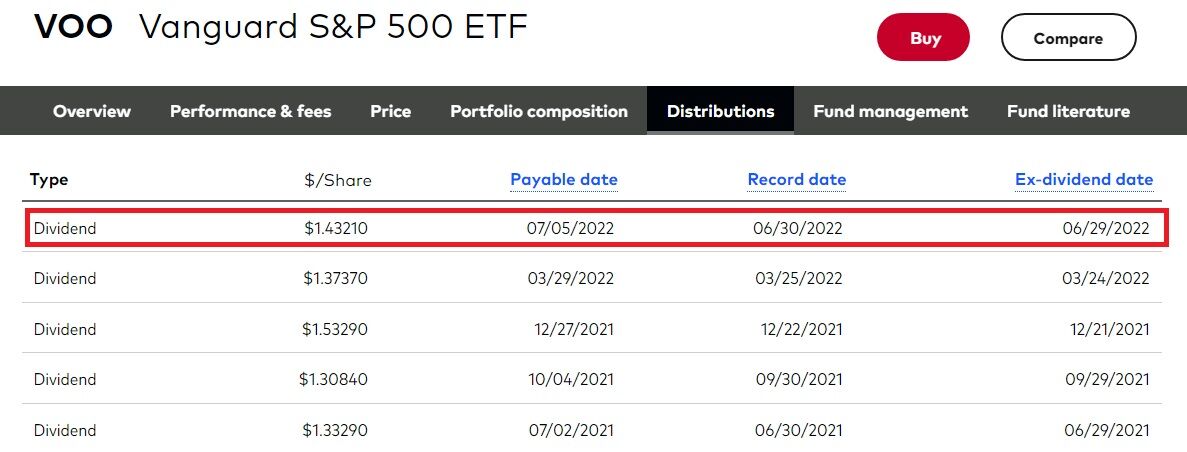The image size is (1187, 452).
Task: Open the Portfolio composition tab
Action: 539,111
